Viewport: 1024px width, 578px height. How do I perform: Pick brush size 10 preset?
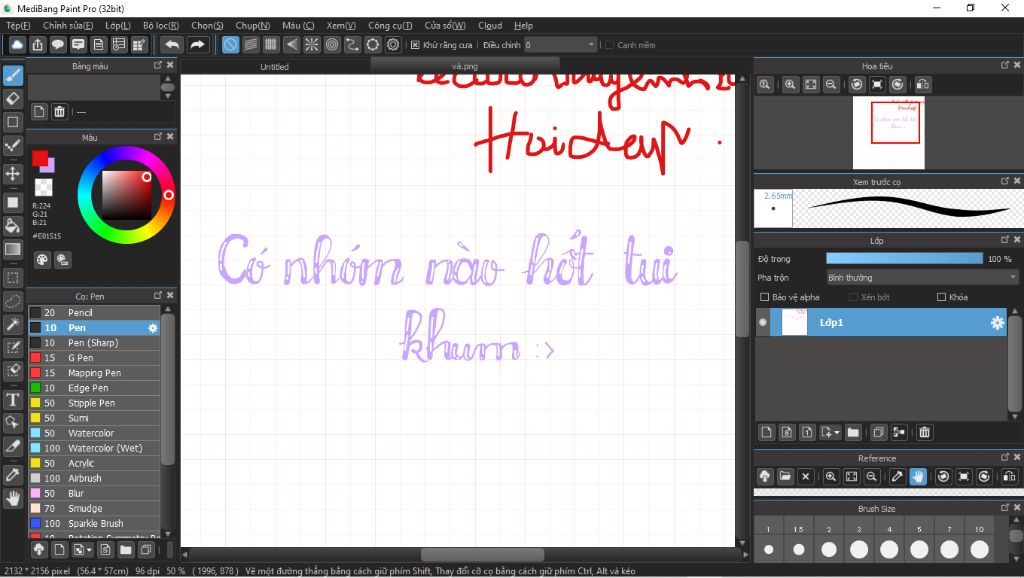[x=979, y=549]
